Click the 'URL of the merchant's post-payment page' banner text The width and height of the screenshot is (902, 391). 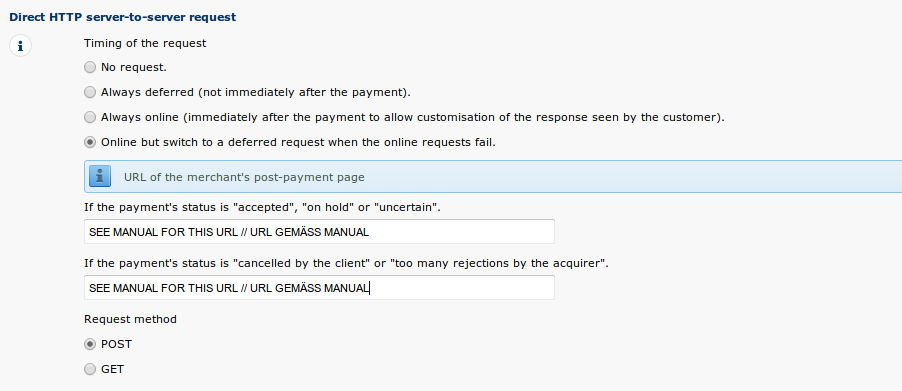click(x=244, y=177)
